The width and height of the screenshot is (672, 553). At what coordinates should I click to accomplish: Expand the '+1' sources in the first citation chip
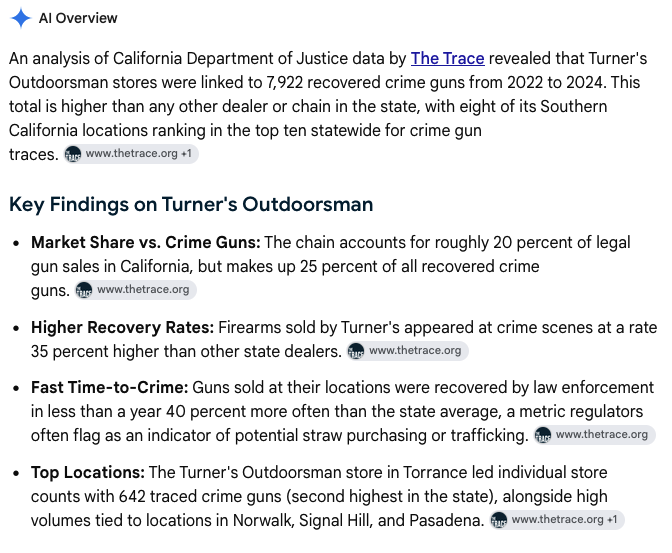point(186,153)
